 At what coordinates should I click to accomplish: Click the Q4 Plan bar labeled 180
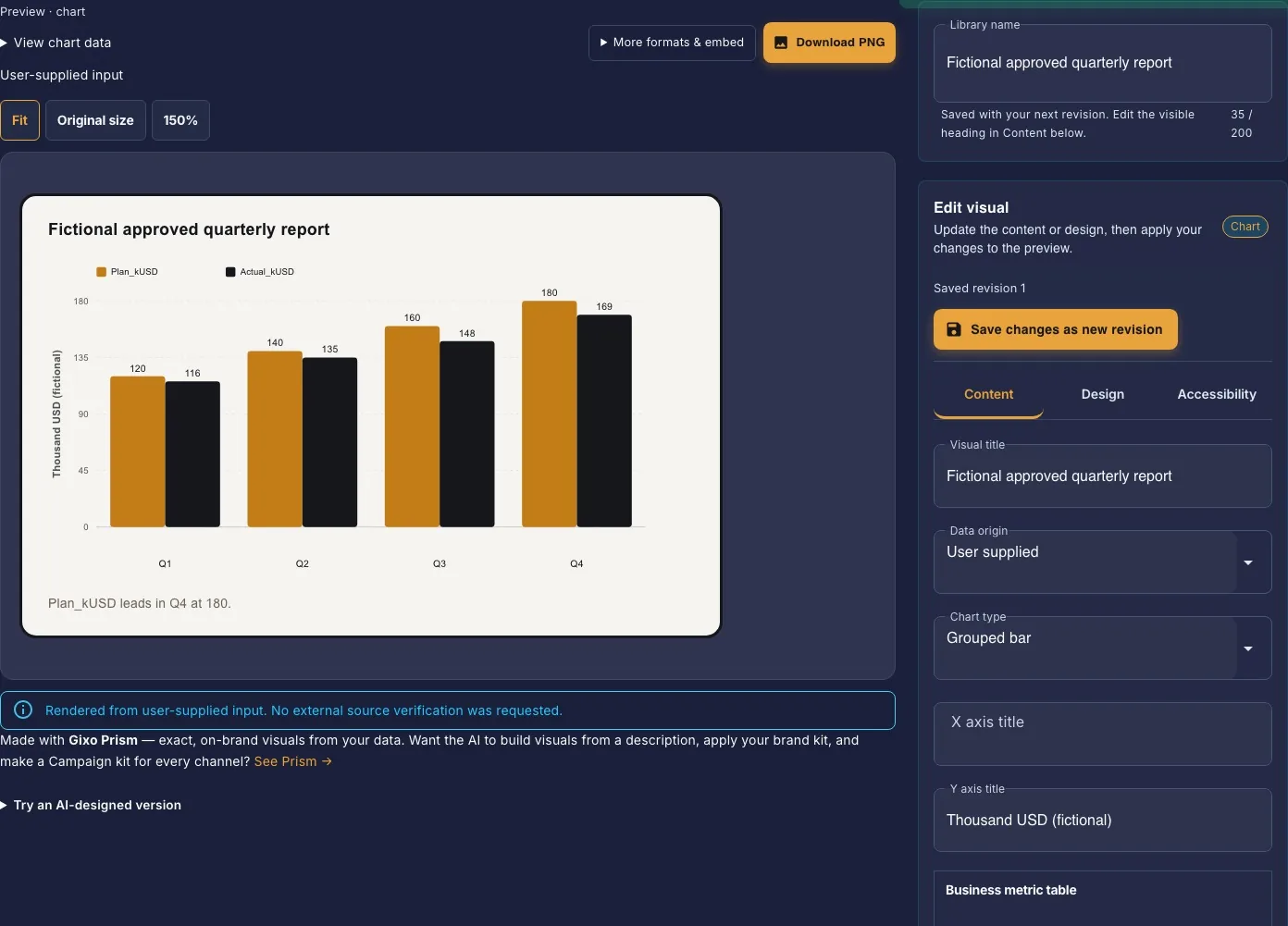tap(549, 414)
